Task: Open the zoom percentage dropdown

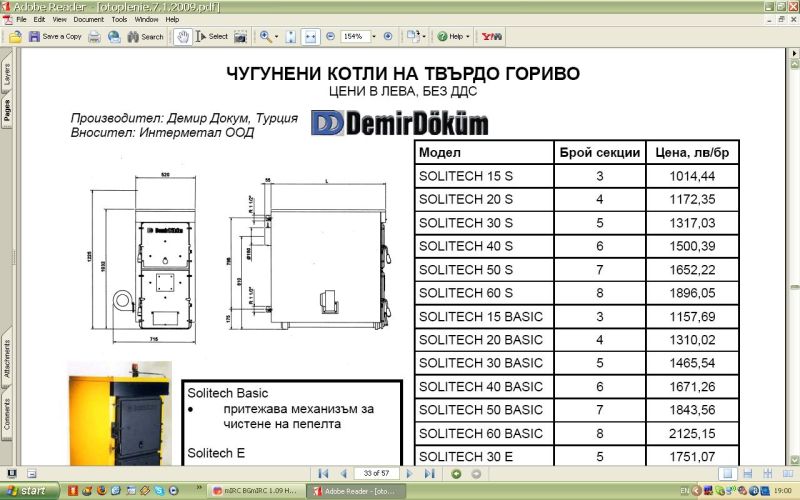Action: [x=374, y=37]
